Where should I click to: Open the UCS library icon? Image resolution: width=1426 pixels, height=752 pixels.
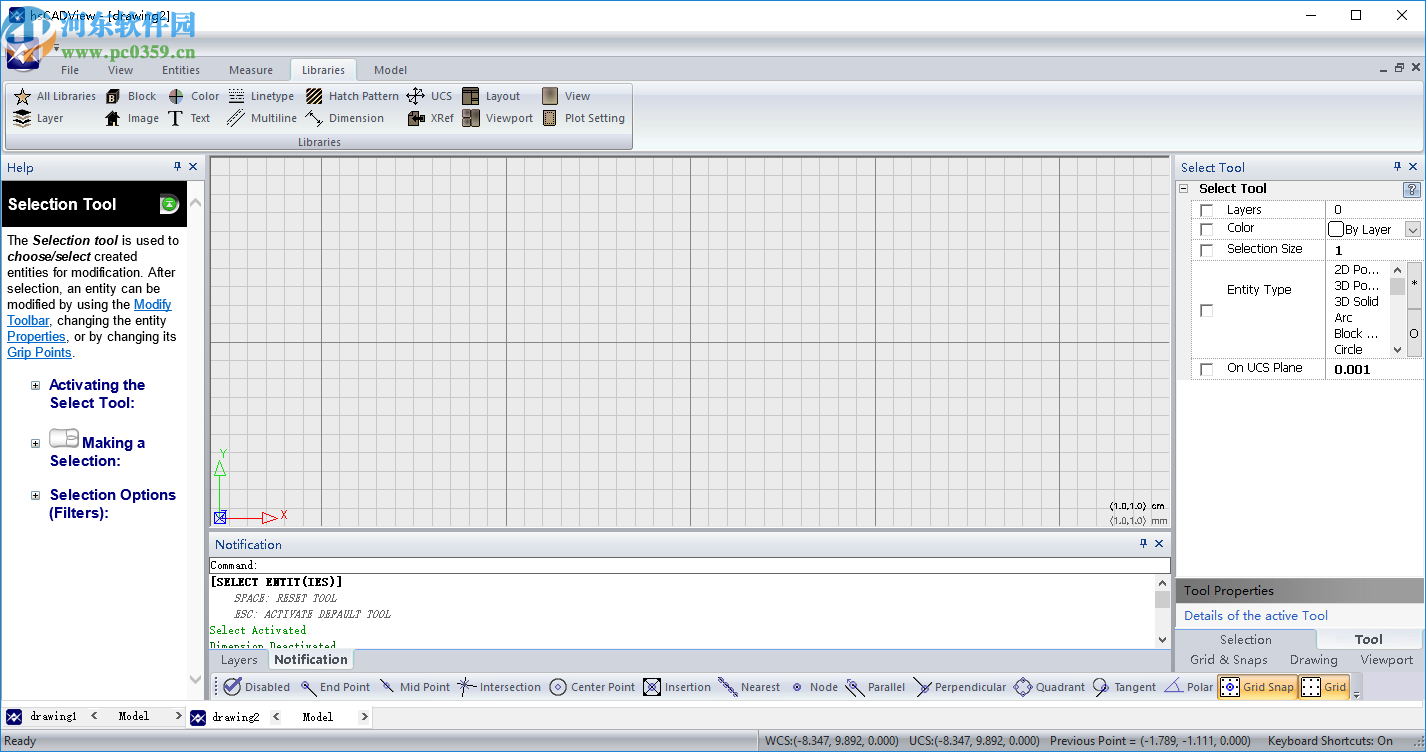416,96
